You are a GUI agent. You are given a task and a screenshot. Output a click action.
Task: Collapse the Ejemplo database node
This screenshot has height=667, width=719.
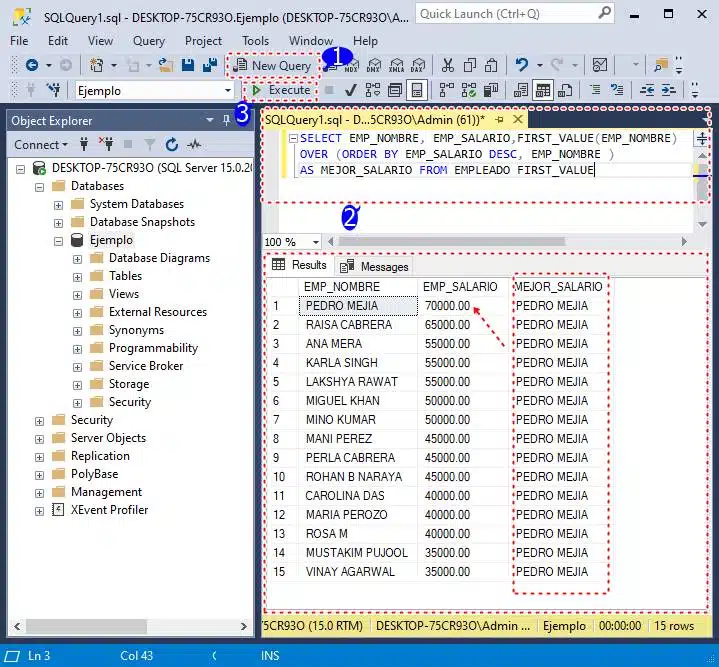58,241
